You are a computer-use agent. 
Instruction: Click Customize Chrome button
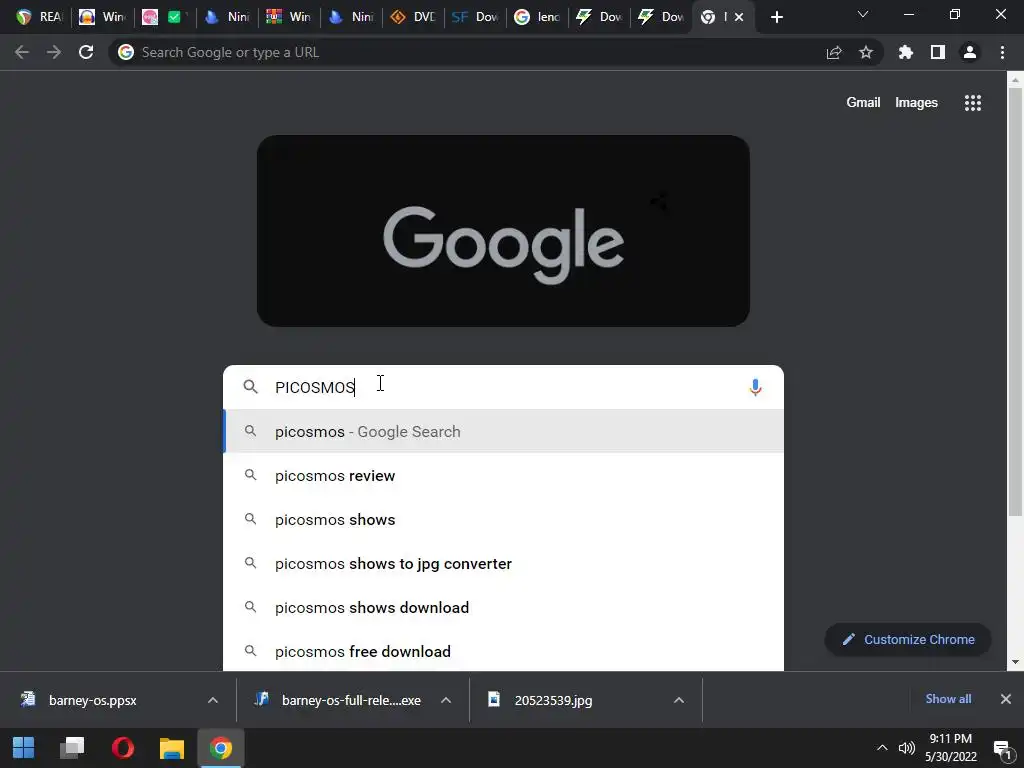click(x=908, y=639)
